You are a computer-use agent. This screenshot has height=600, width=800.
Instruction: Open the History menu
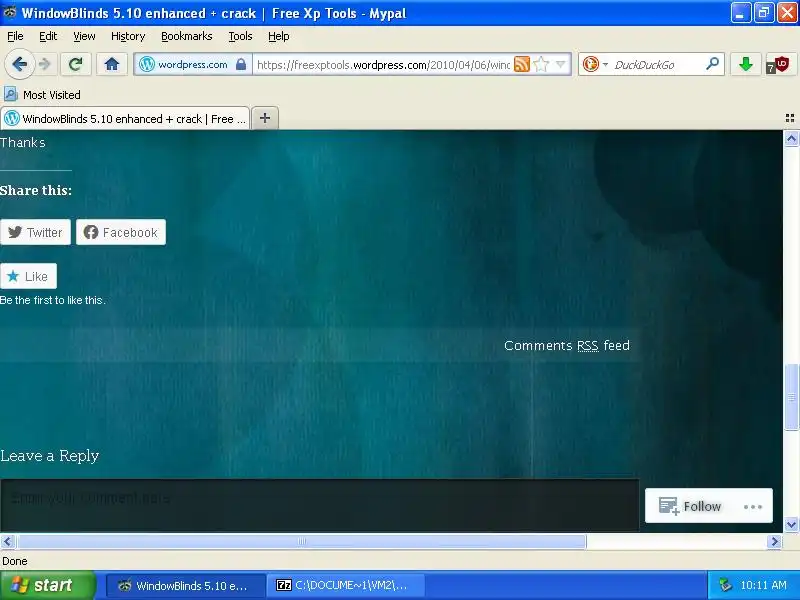point(128,36)
